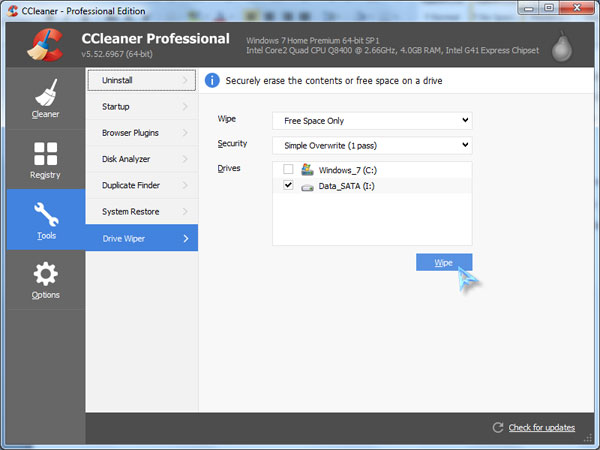Click the blue info icon beside the description
Screen dimensions: 600x450
point(212,81)
